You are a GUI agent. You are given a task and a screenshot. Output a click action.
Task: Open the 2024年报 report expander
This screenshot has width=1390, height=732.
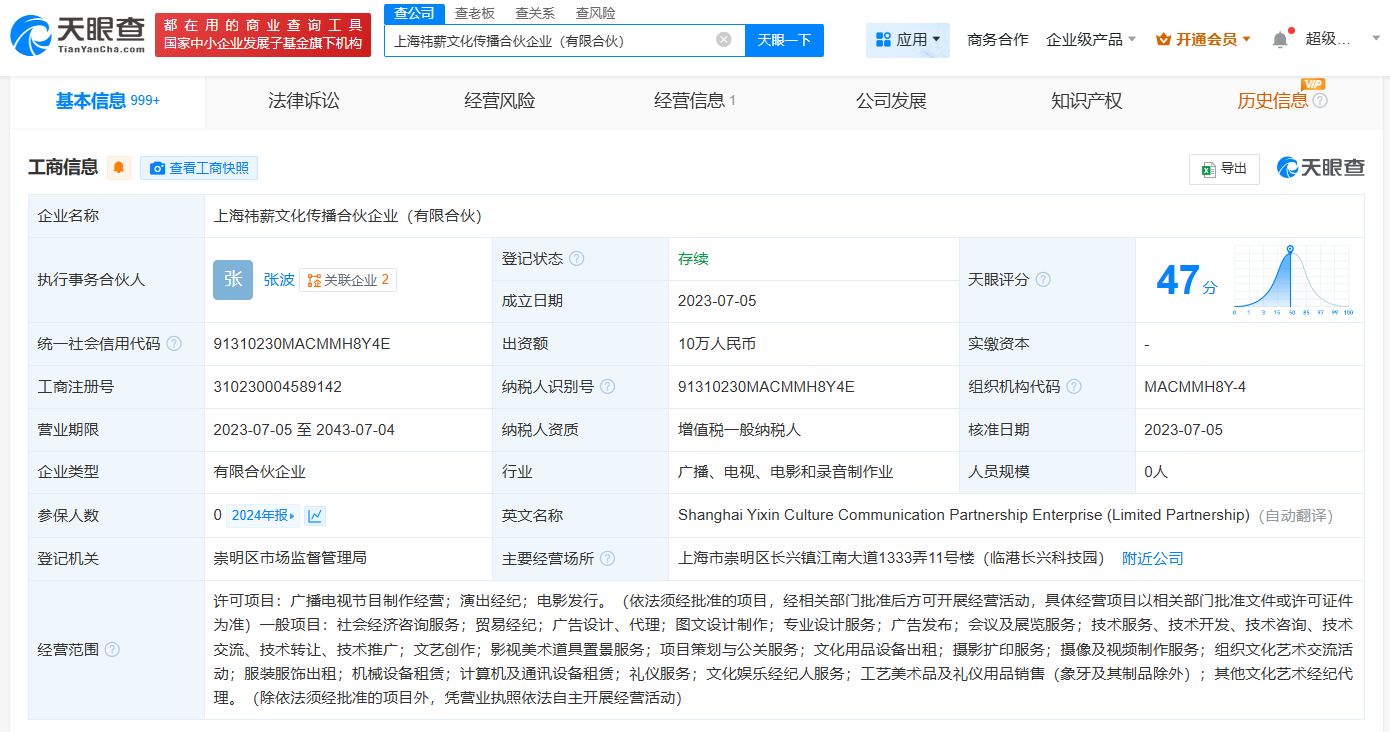coord(264,516)
